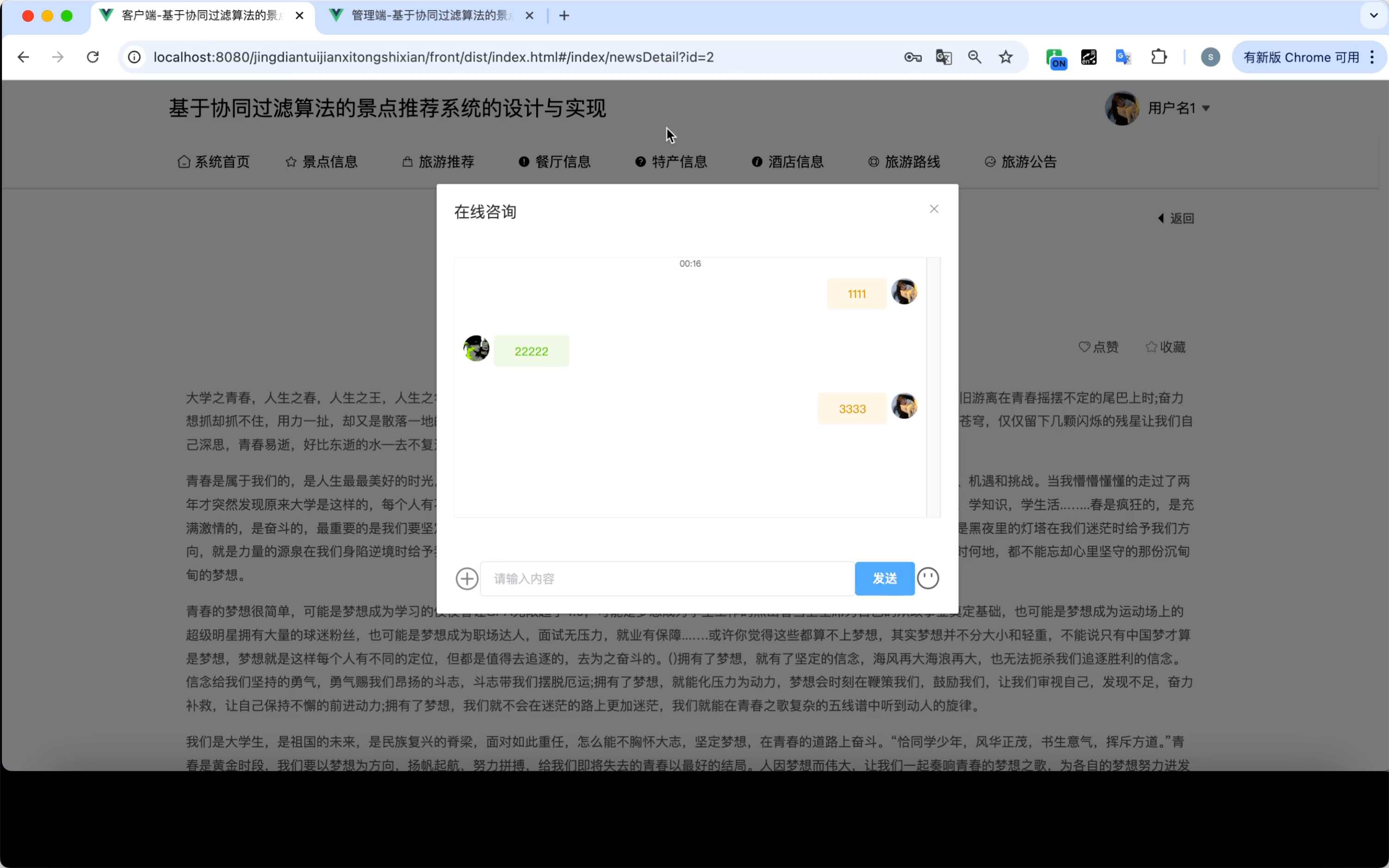1389x868 pixels.
Task: Open the 餐厅信息 menu item
Action: tap(554, 162)
